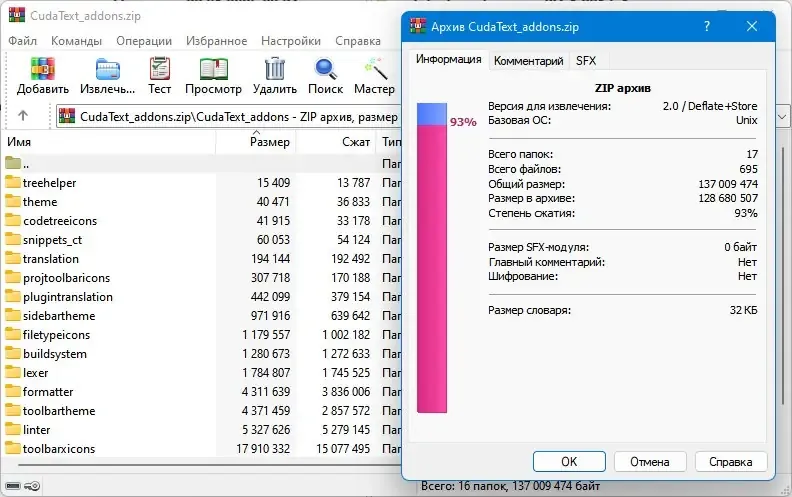Click the dictionary size value 32 КБ
The height and width of the screenshot is (497, 792).
(x=743, y=310)
